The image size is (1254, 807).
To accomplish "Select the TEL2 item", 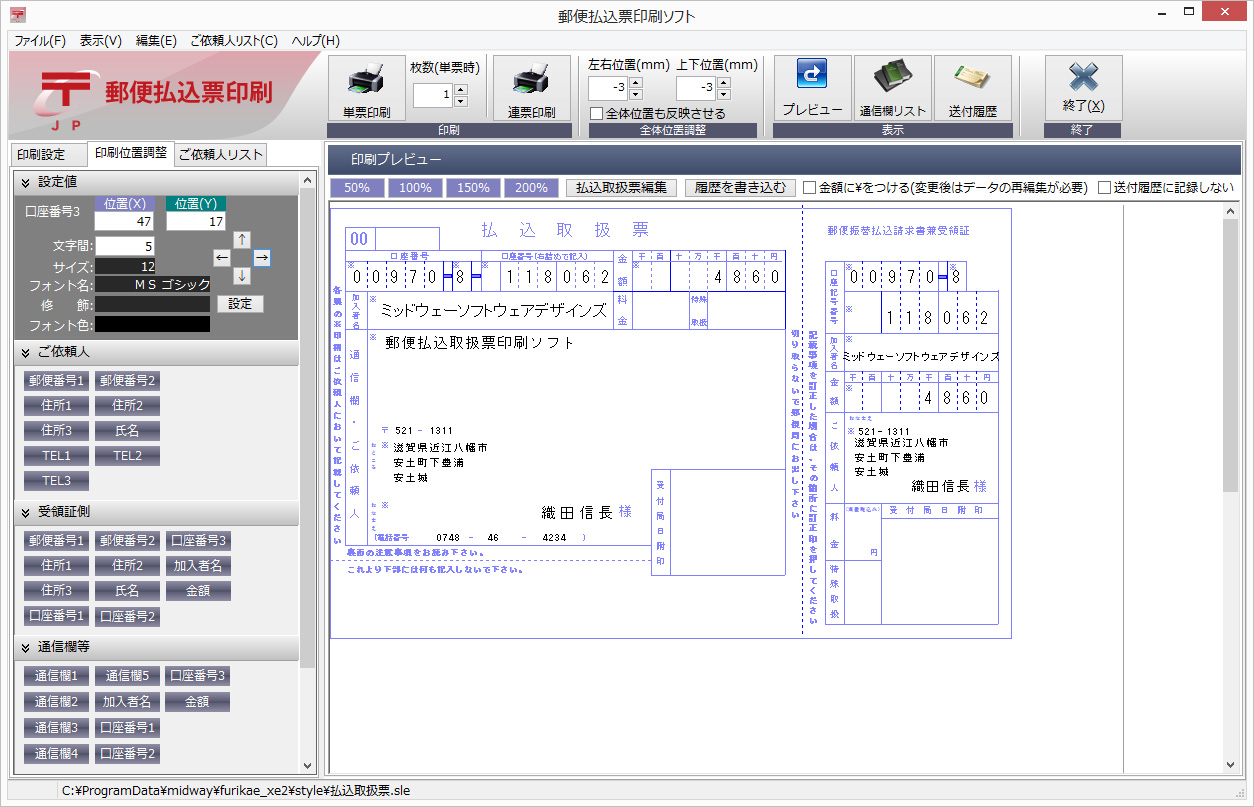I will click(x=127, y=455).
